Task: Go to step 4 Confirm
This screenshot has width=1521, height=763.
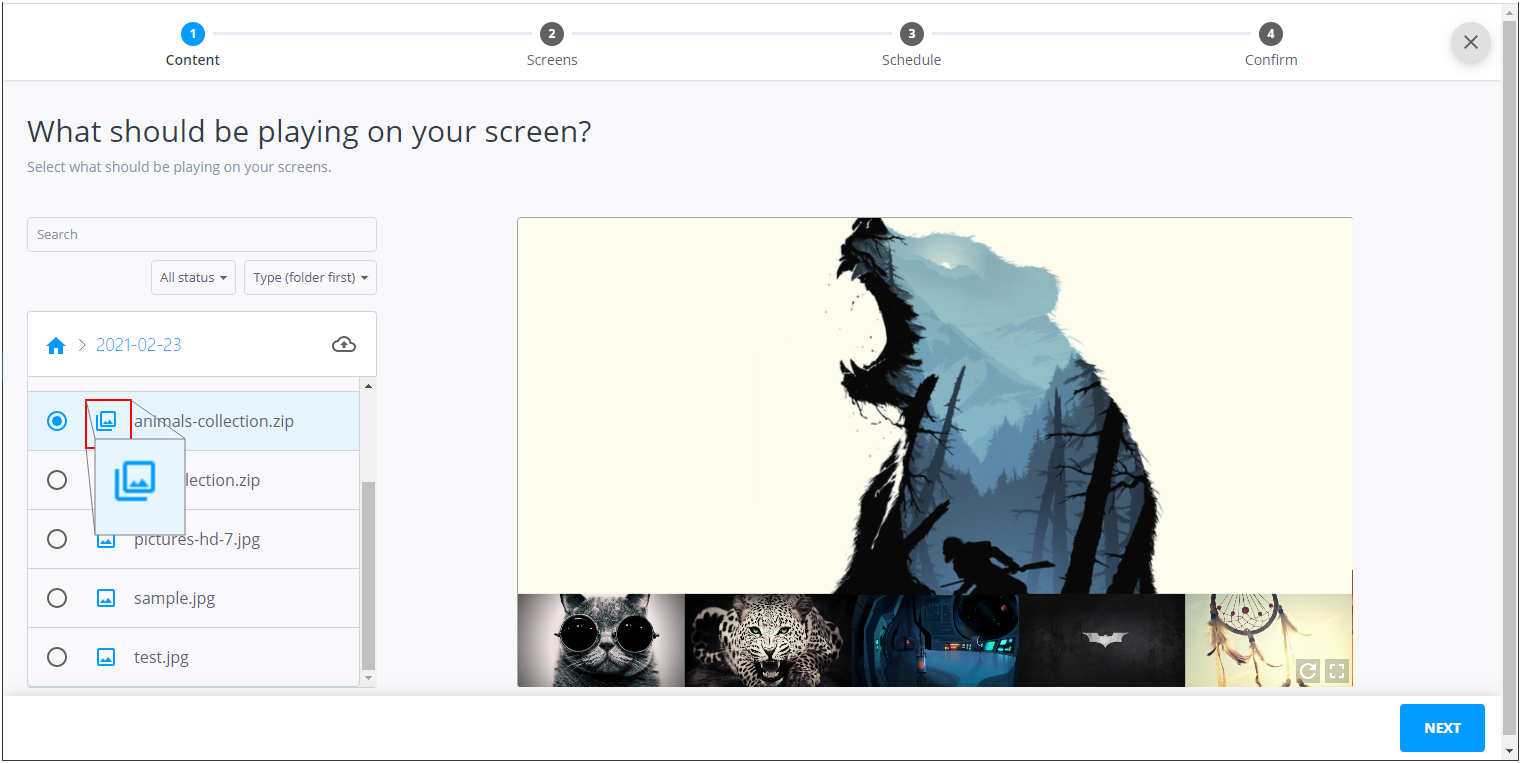Action: pyautogui.click(x=1271, y=46)
